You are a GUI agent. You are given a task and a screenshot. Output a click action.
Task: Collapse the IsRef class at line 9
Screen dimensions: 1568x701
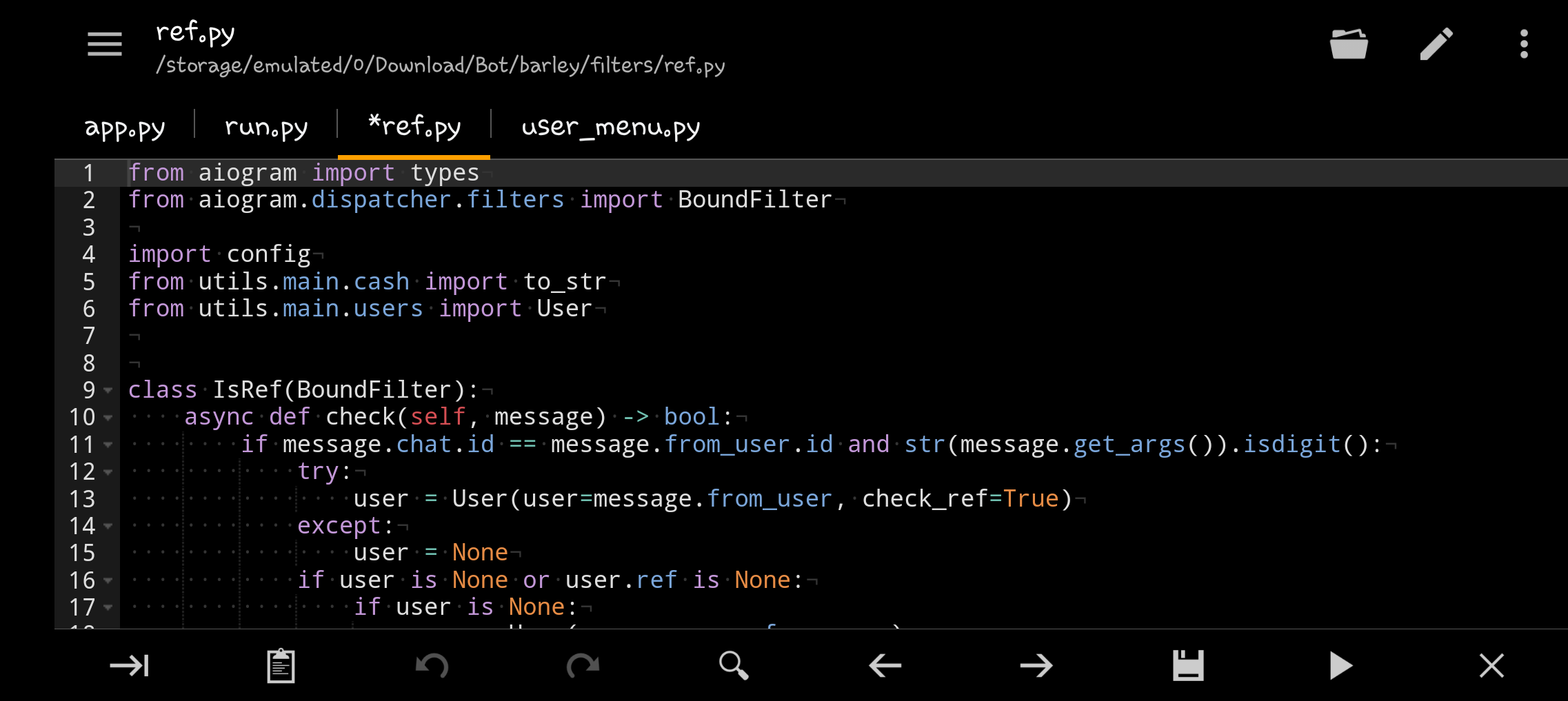click(x=109, y=391)
